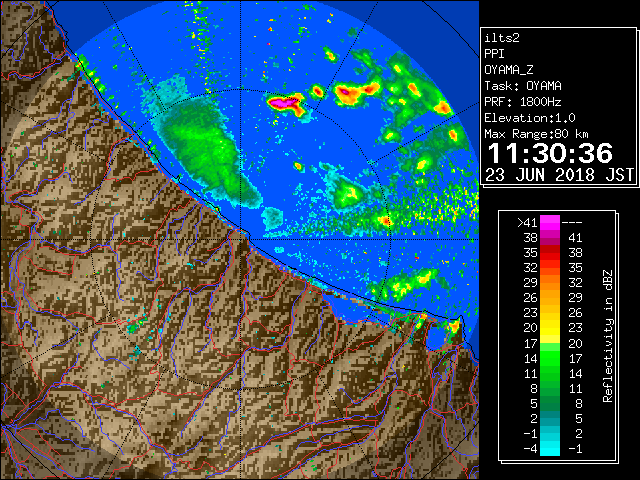
Task: Pick the teal 2 to 5 dBZ band
Action: 550,419
